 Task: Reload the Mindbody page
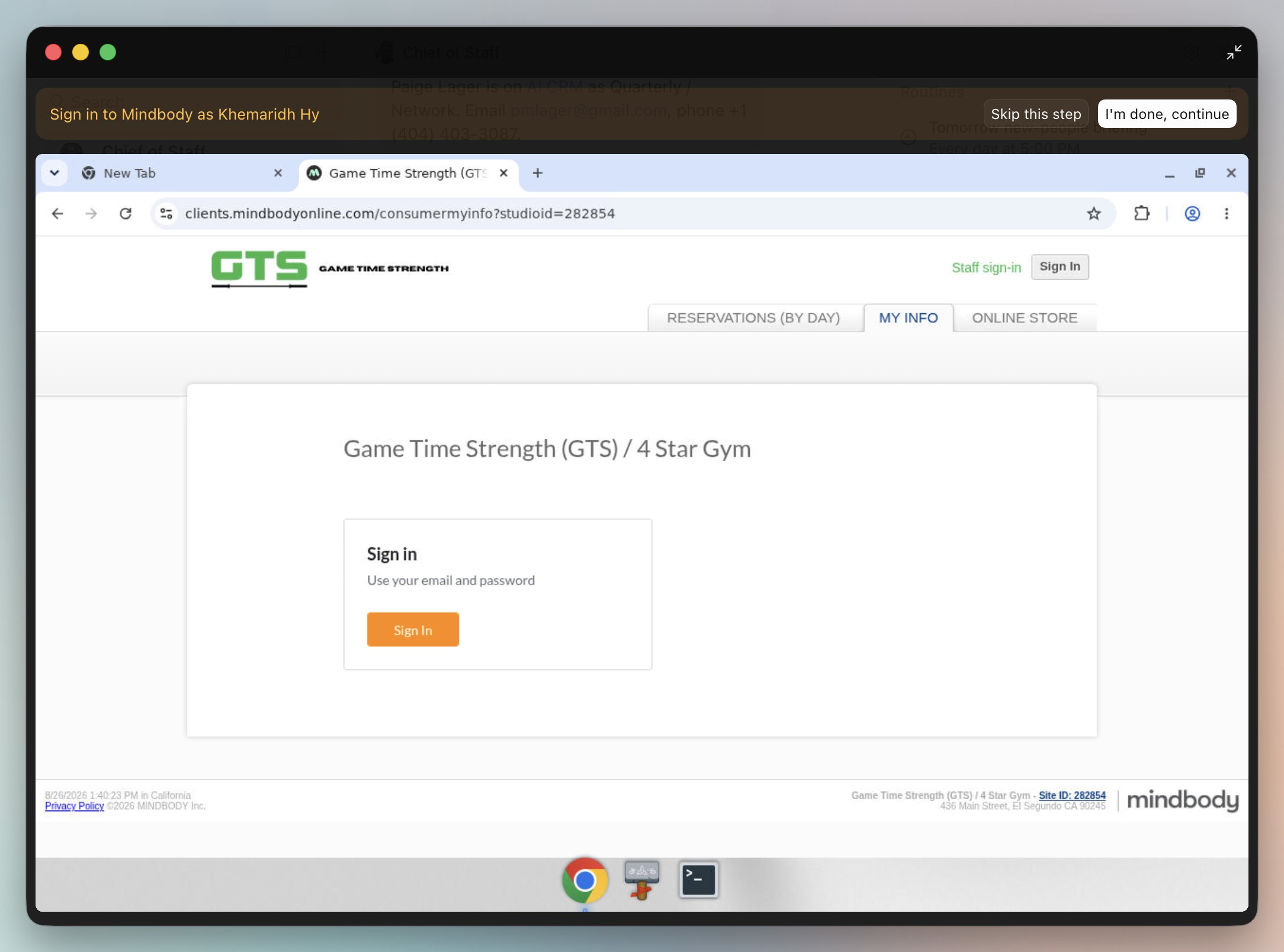point(126,214)
